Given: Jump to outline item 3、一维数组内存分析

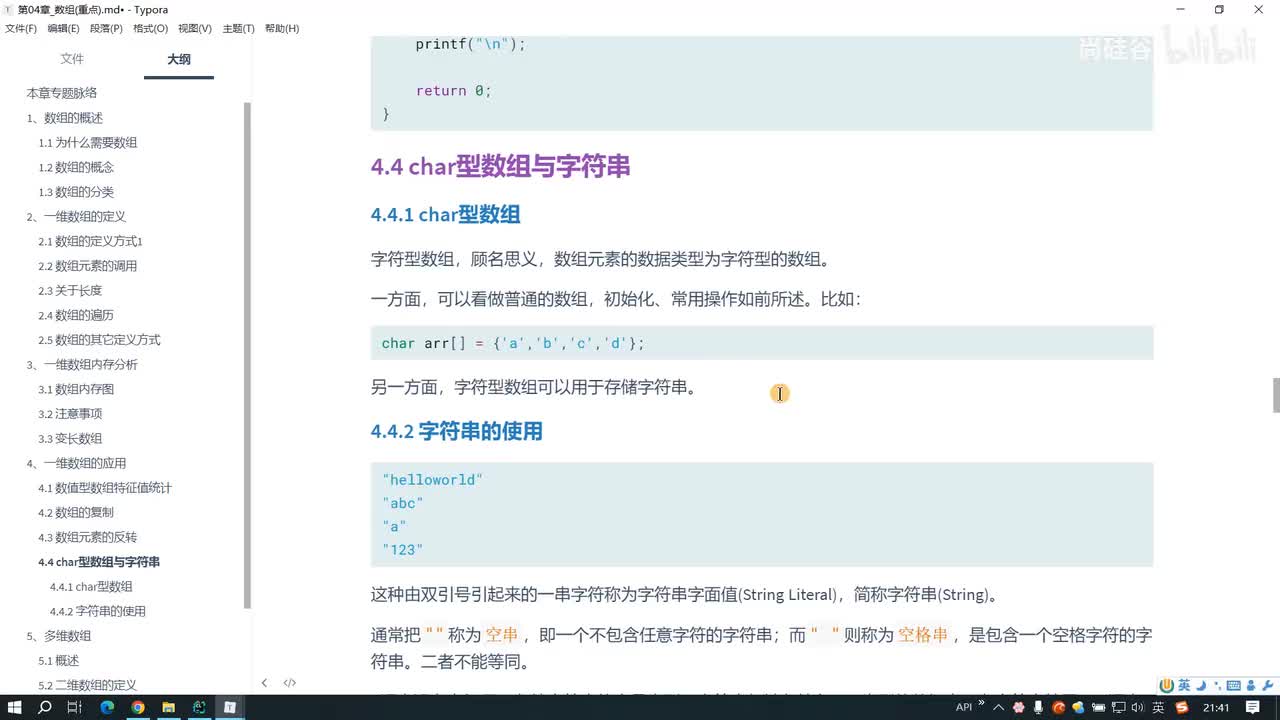Looking at the screenshot, I should click(82, 364).
